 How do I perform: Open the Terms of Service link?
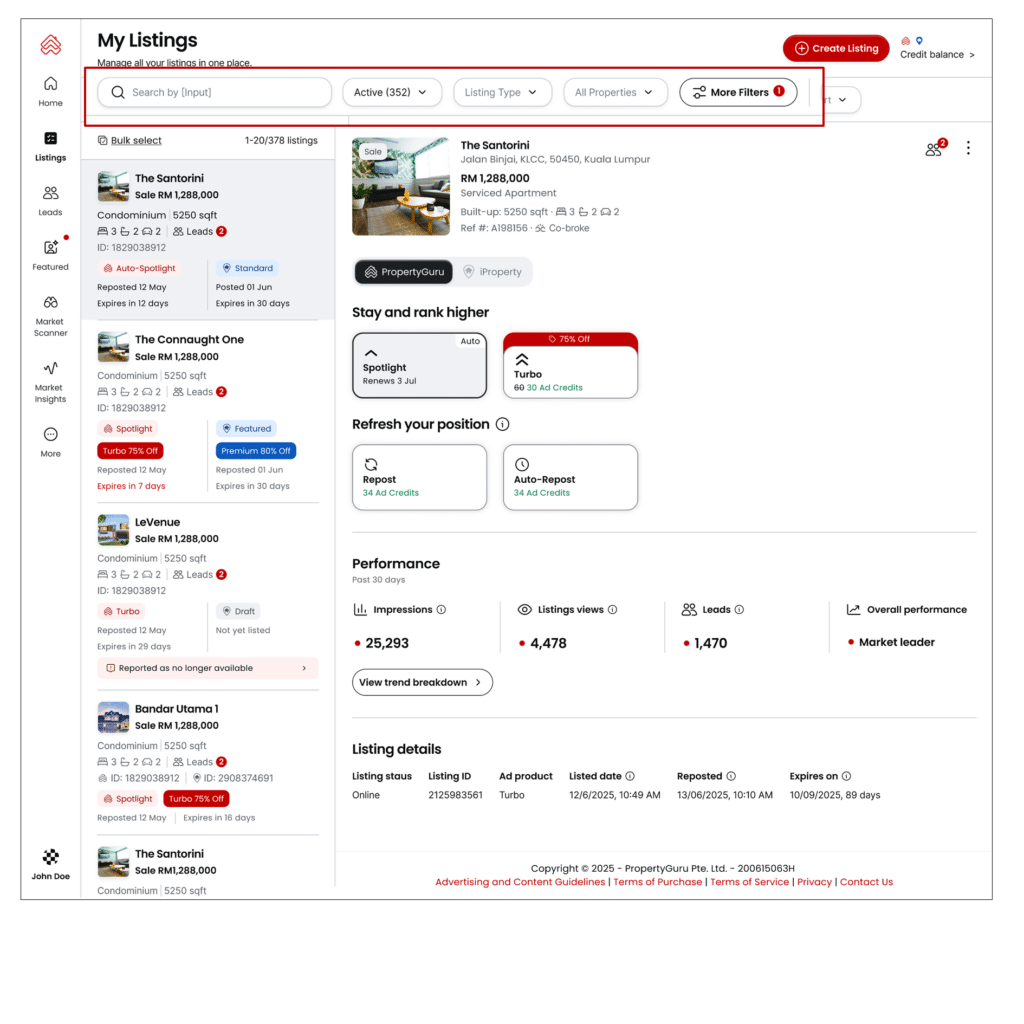click(749, 882)
